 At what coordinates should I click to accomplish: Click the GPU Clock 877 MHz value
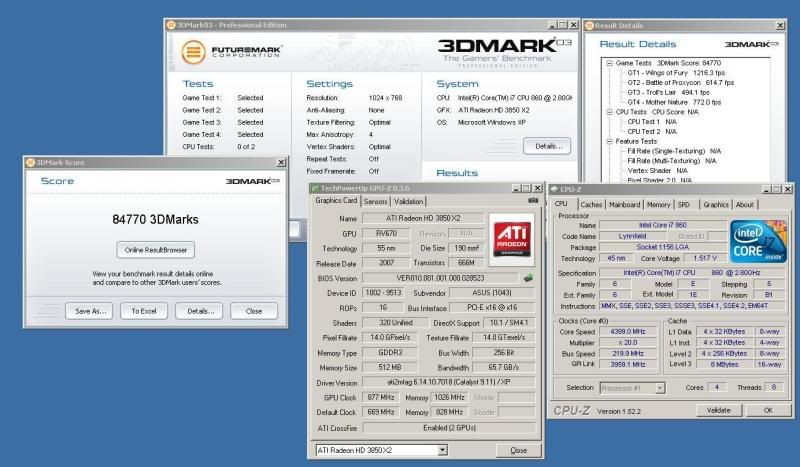(x=381, y=397)
